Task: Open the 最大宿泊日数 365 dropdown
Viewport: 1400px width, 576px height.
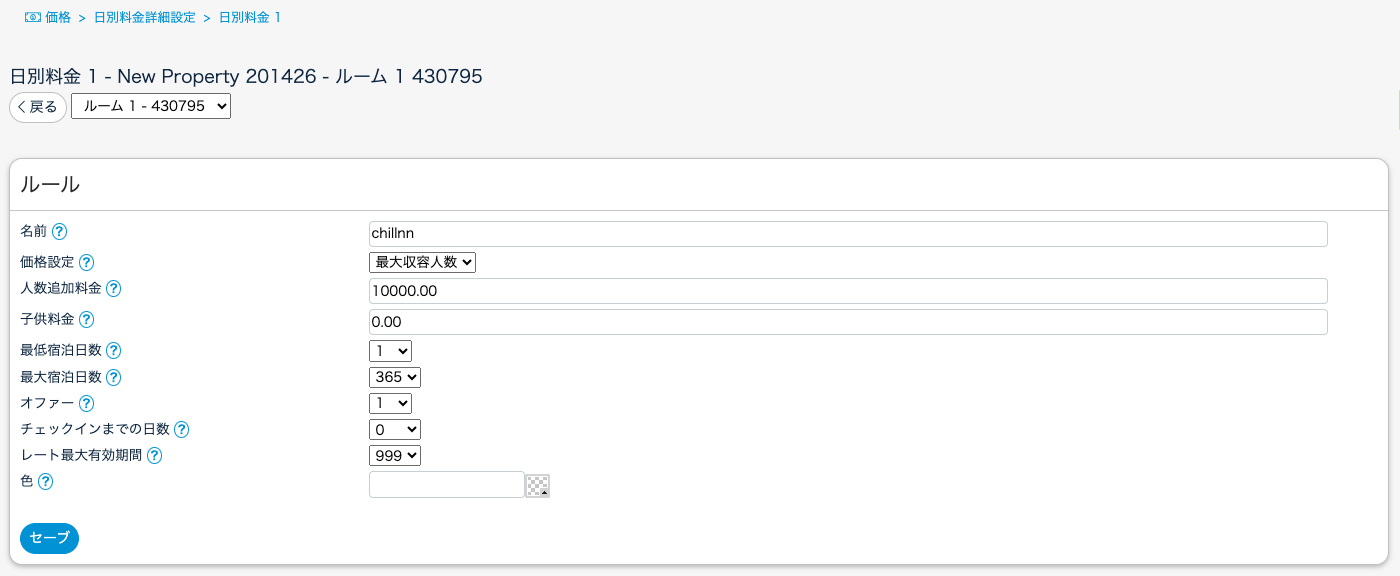Action: coord(395,378)
